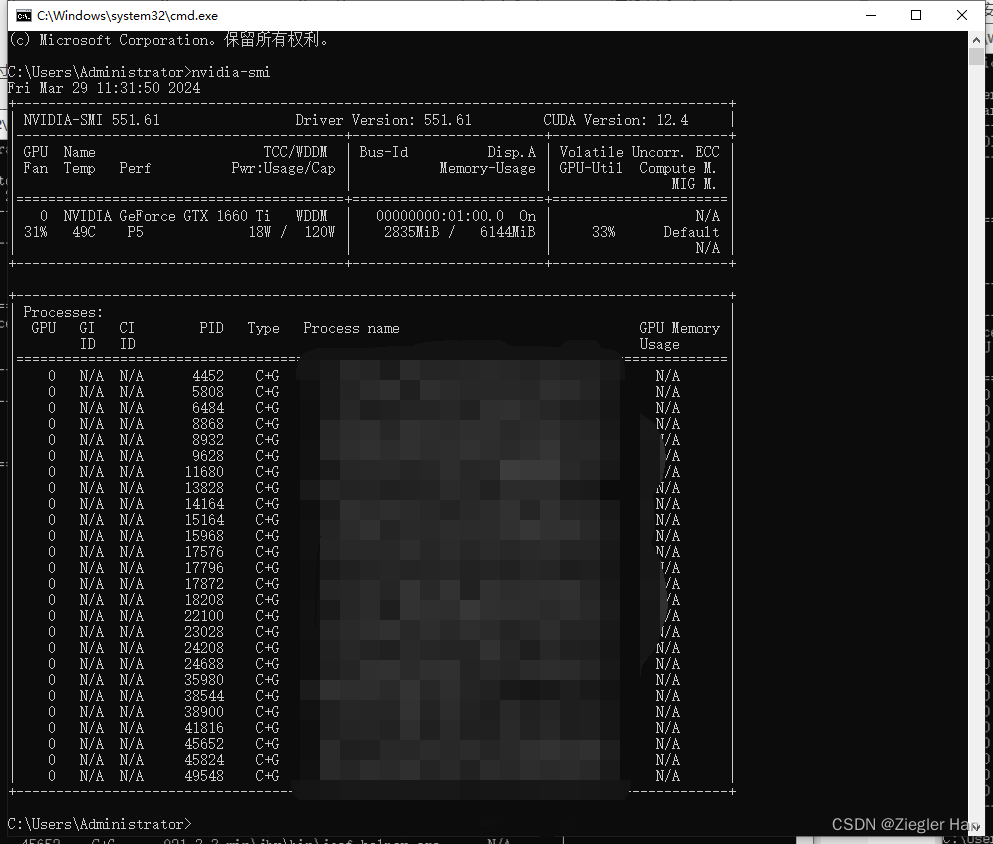Click the WDDM driver mode value
993x844 pixels.
pos(312,216)
